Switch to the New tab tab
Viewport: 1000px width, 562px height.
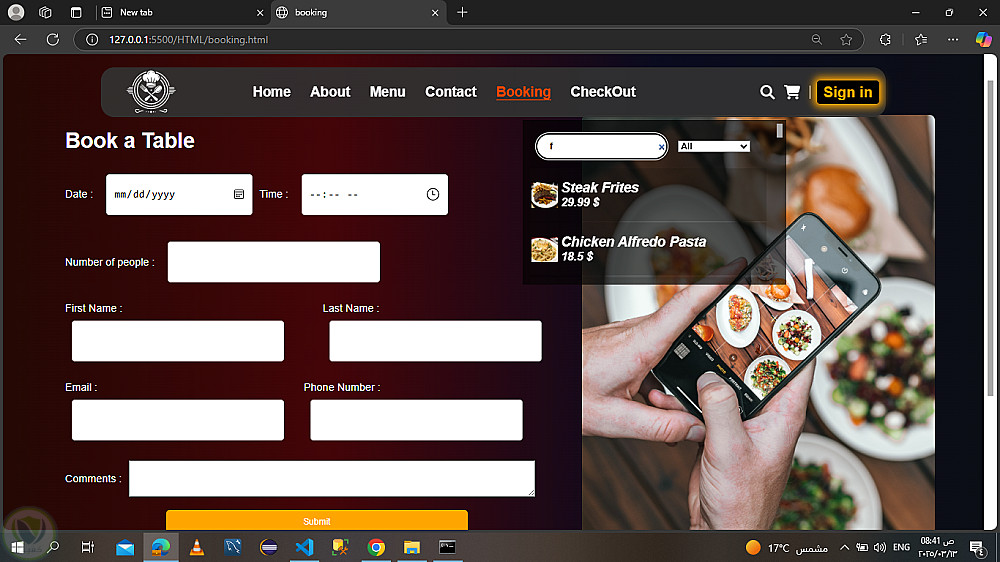tap(182, 12)
